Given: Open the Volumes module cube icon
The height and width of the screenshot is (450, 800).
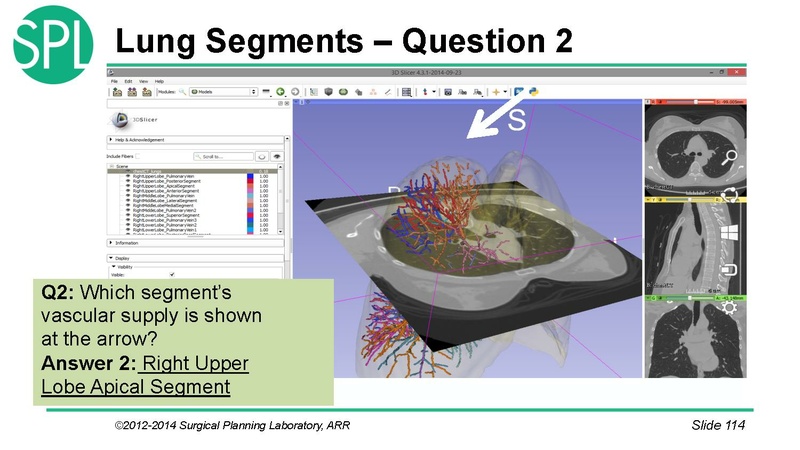Looking at the screenshot, I should coord(329,92).
